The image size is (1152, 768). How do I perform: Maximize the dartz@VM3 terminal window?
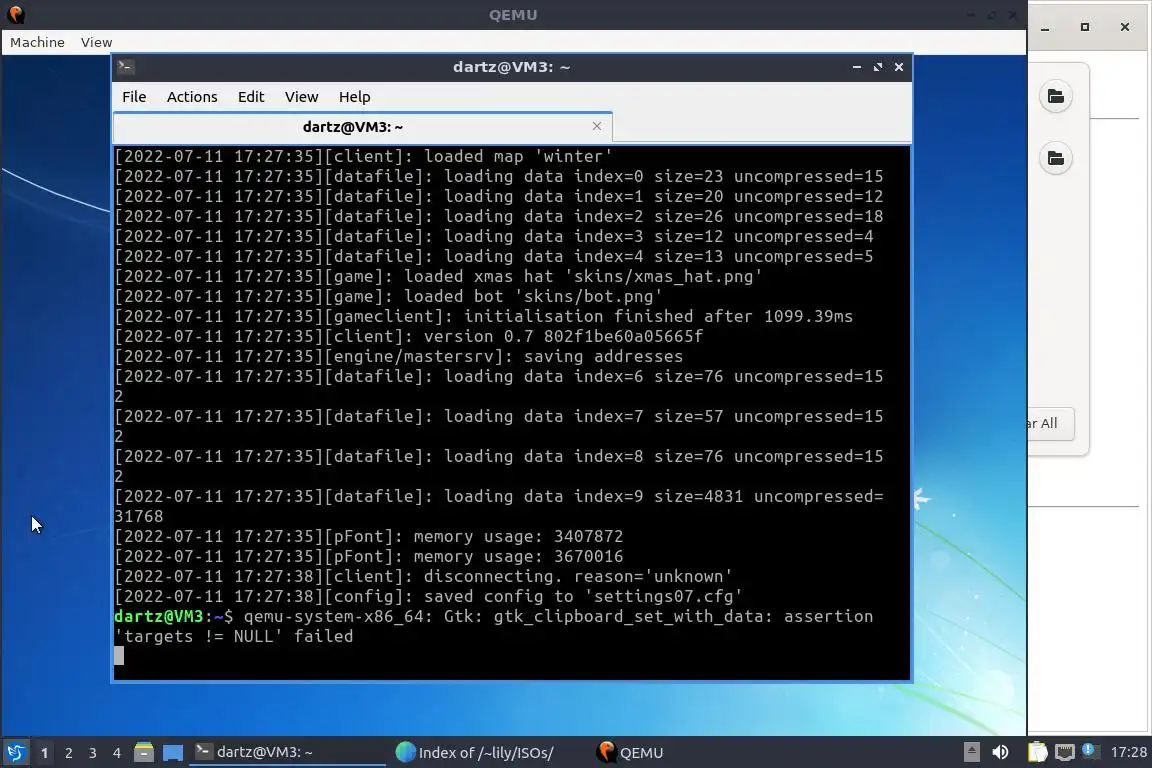point(877,66)
